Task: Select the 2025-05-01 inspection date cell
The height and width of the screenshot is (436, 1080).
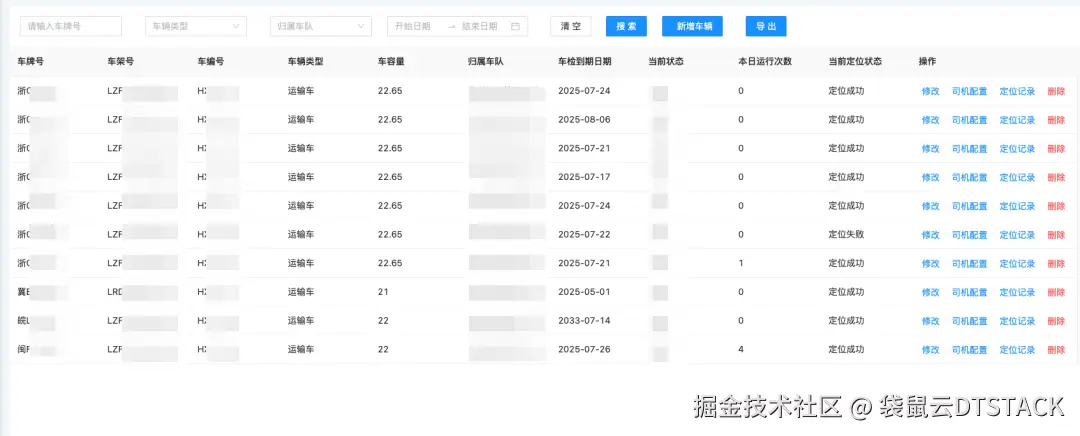Action: point(584,292)
